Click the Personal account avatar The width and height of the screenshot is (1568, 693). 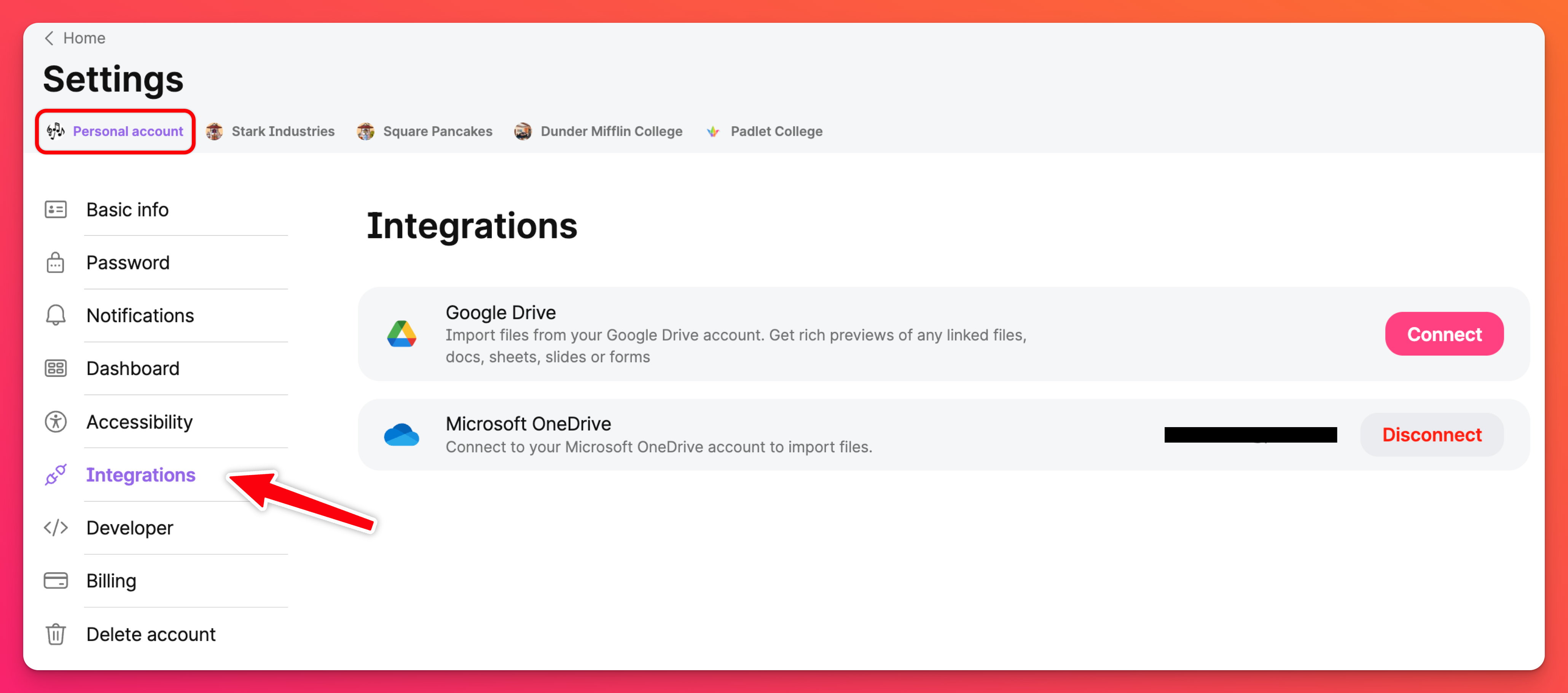pos(56,131)
